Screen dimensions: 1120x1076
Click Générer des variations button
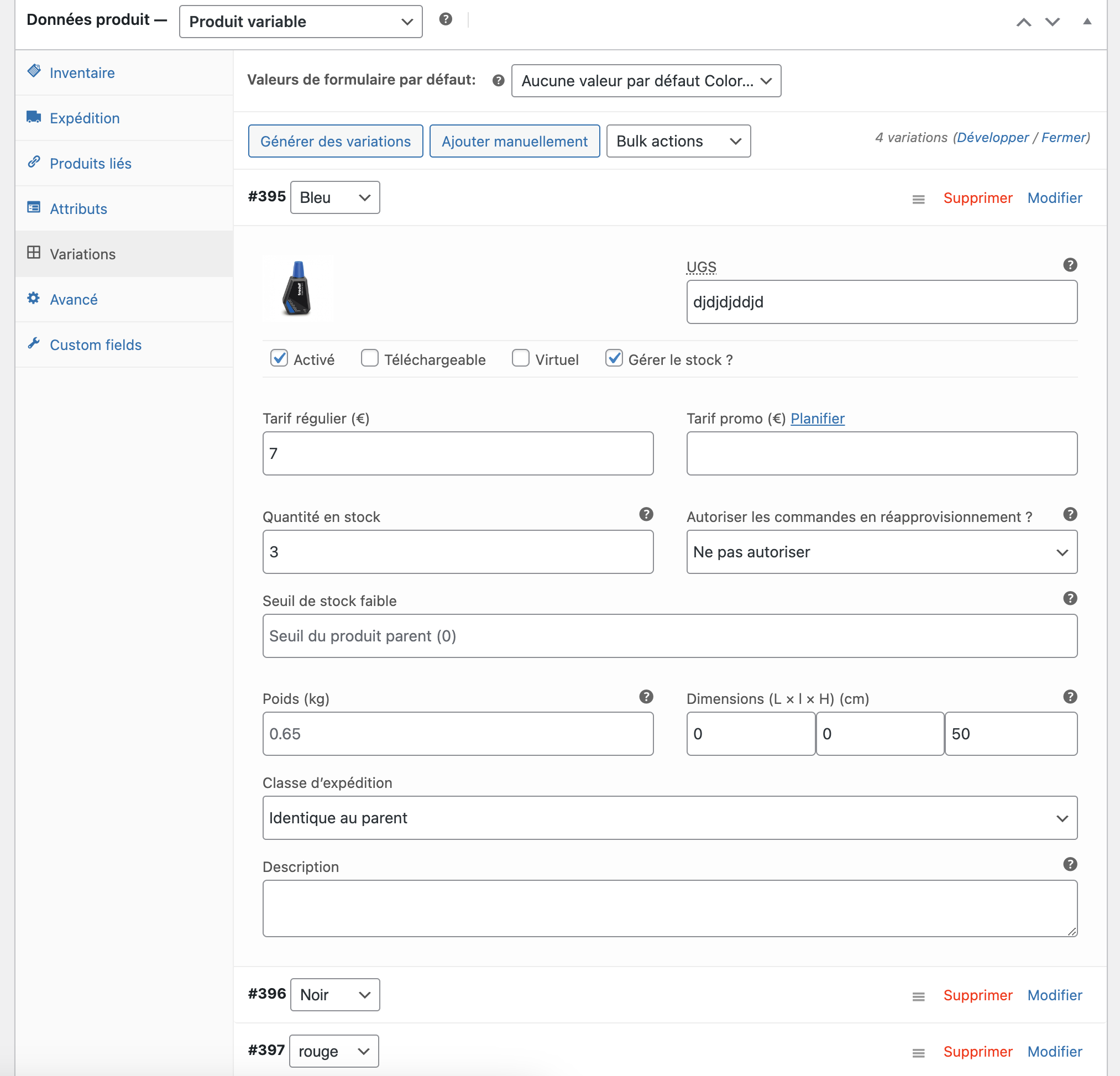click(336, 141)
